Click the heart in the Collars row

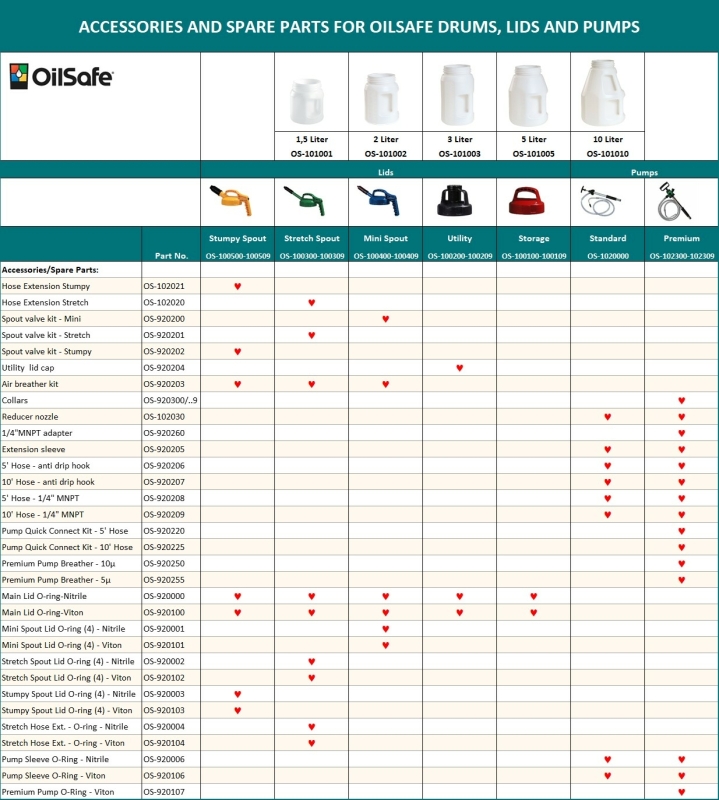681,400
